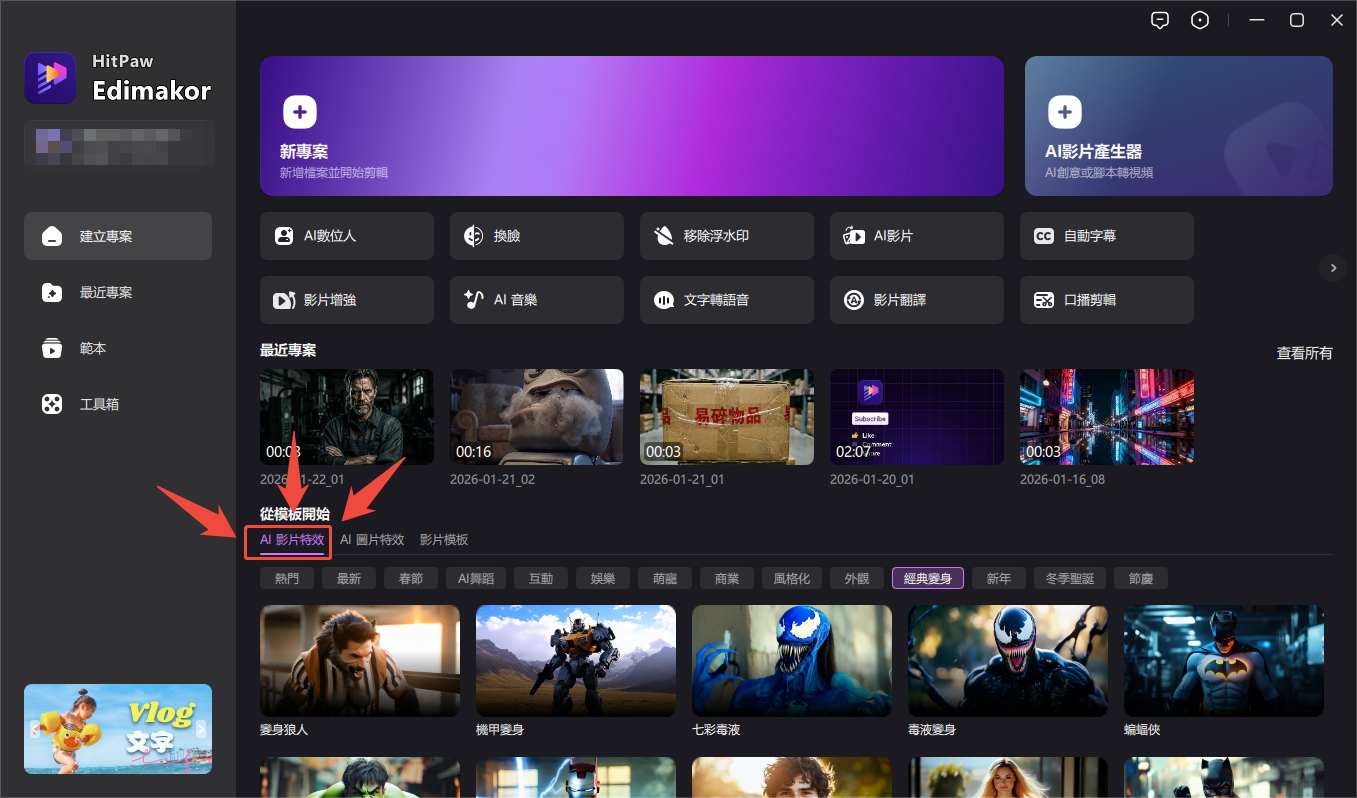Viewport: 1357px width, 798px height.
Task: Go back on Vlog banner with left arrow
Action: click(x=35, y=728)
